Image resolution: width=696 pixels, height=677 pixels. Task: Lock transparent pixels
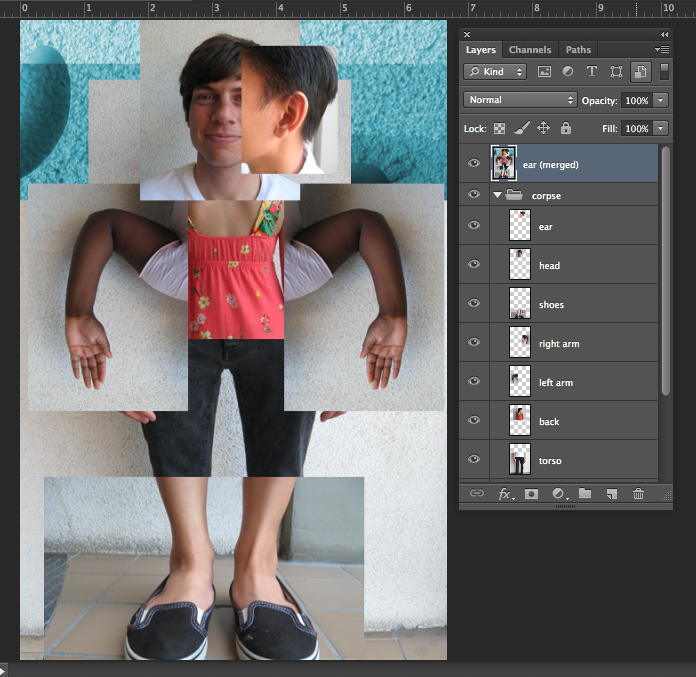coord(499,128)
